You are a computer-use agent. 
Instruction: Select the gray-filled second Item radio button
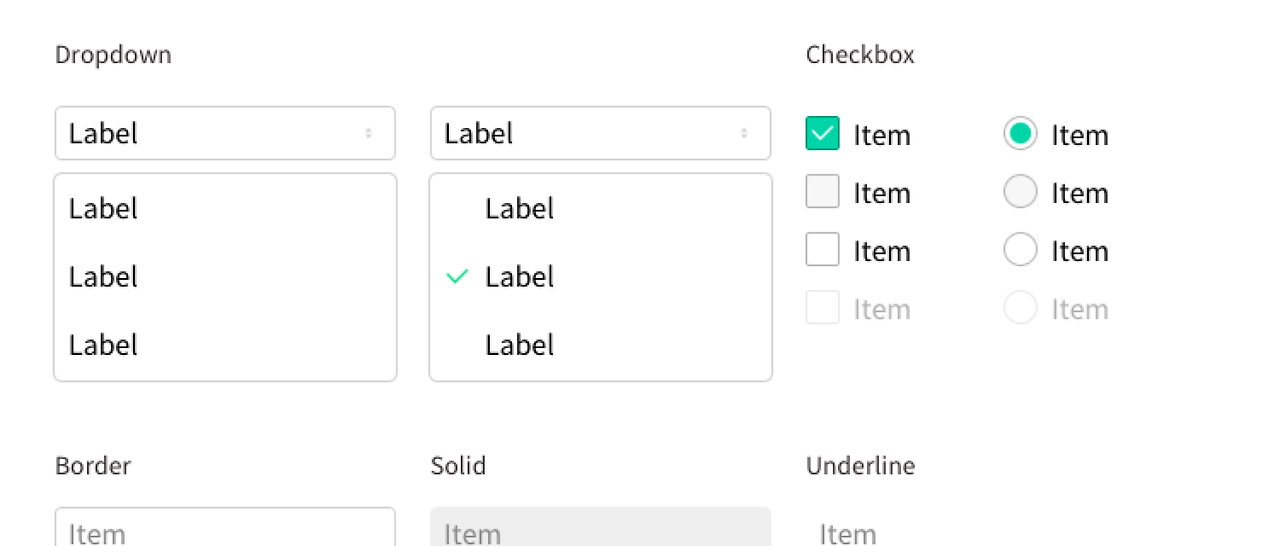click(x=1020, y=191)
